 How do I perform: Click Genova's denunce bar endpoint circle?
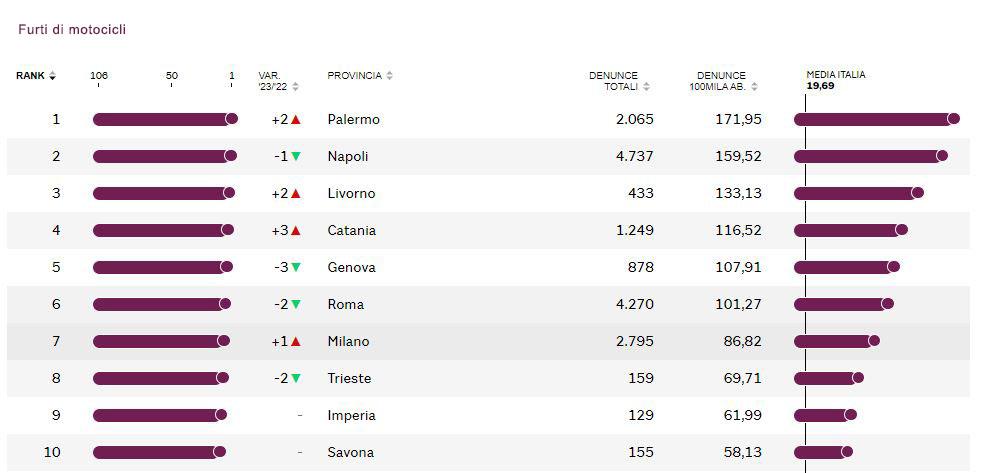click(893, 267)
